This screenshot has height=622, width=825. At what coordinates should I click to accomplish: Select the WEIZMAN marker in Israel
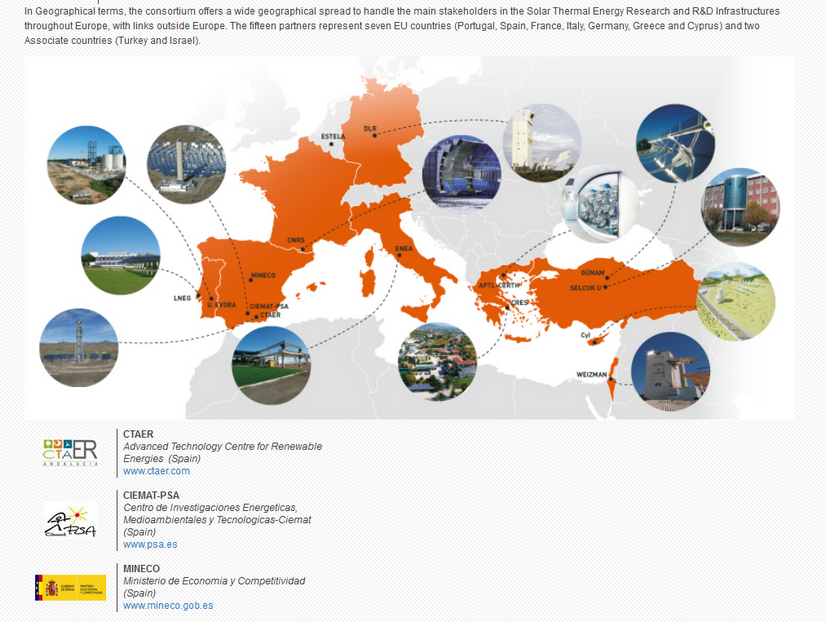coord(611,376)
